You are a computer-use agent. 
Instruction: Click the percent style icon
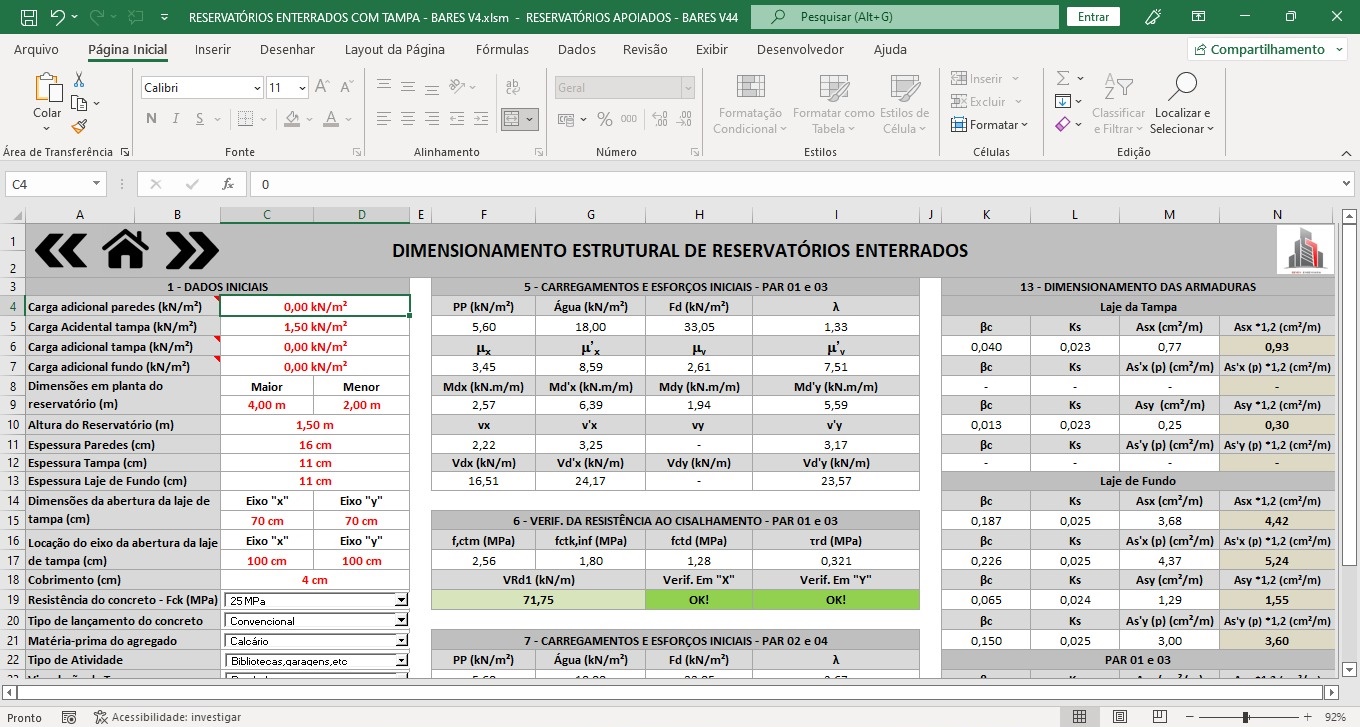(604, 119)
